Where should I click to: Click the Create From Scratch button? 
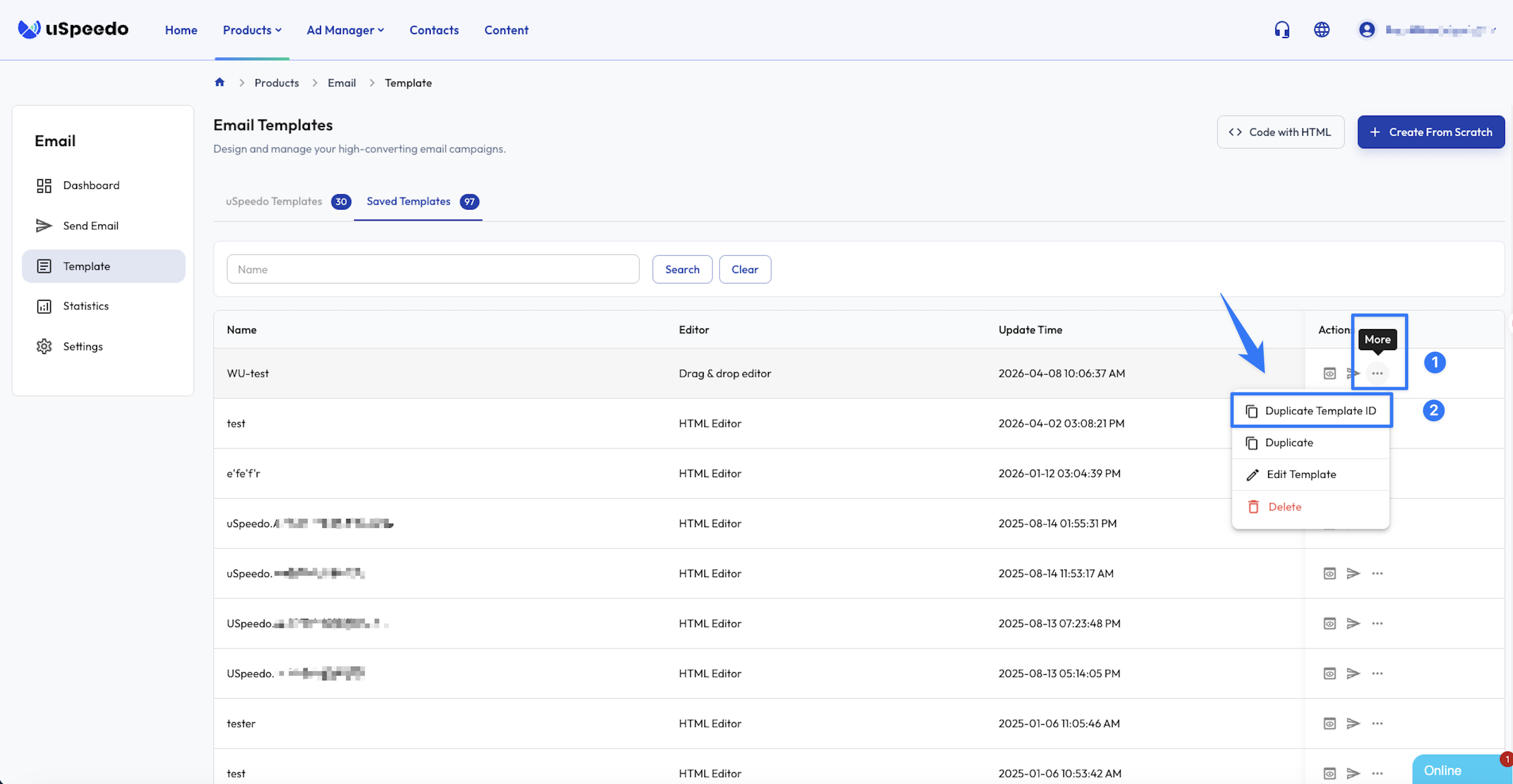(1431, 132)
